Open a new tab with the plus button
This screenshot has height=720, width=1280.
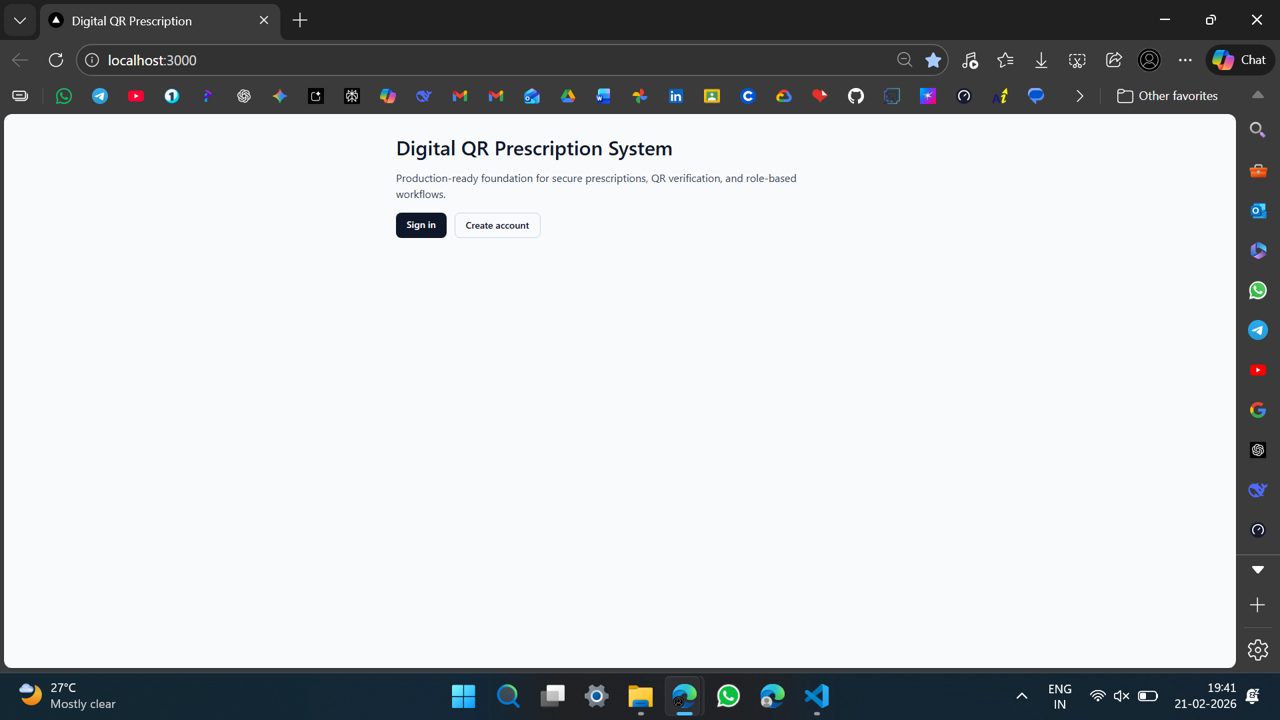300,20
